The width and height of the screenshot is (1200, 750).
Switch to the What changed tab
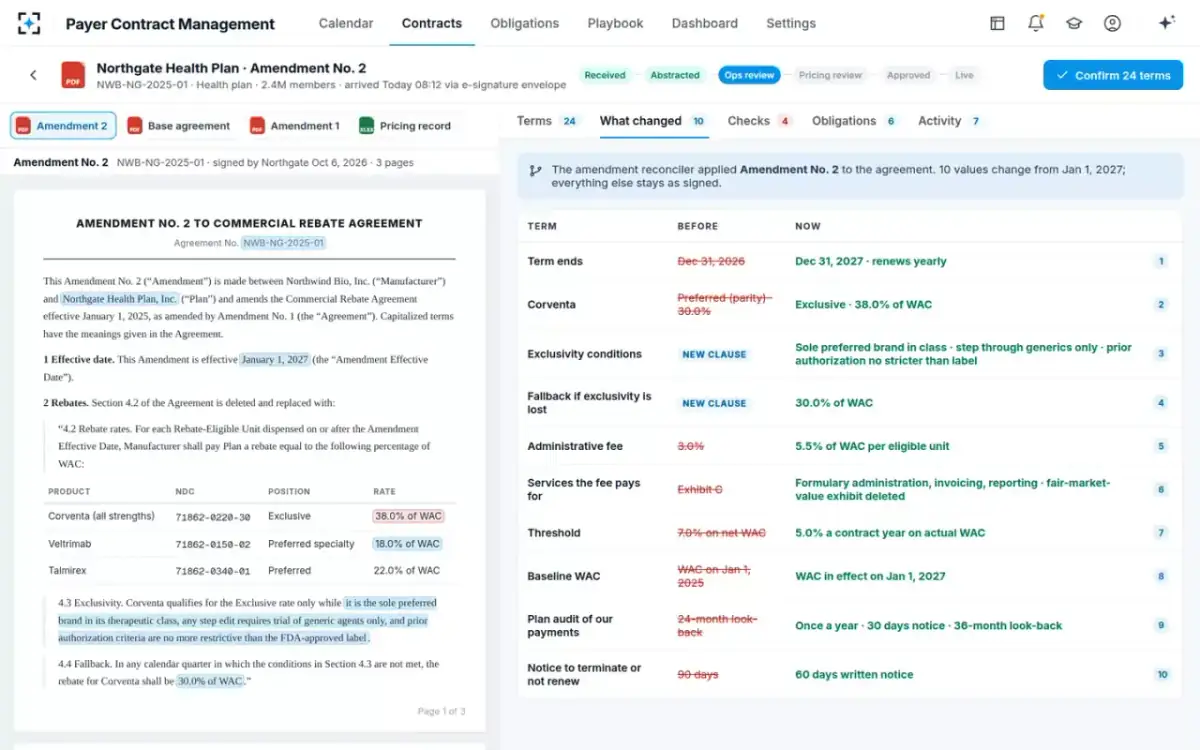[x=654, y=121]
